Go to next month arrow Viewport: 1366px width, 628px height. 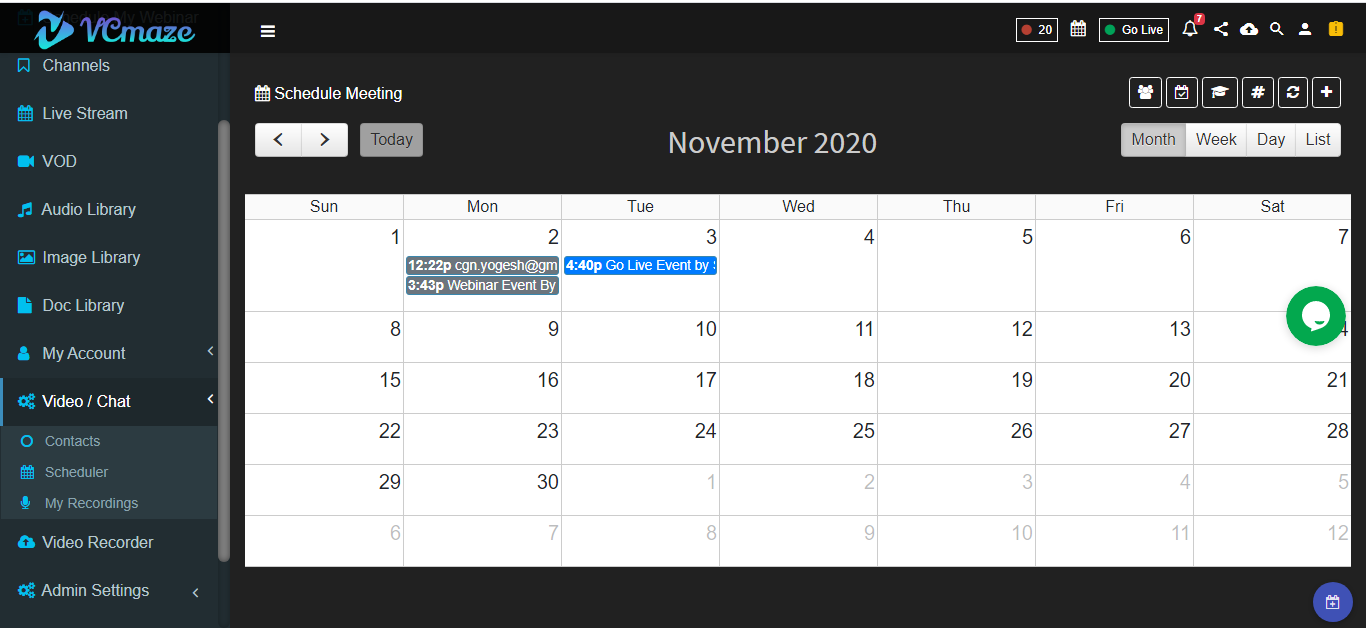[x=325, y=140]
